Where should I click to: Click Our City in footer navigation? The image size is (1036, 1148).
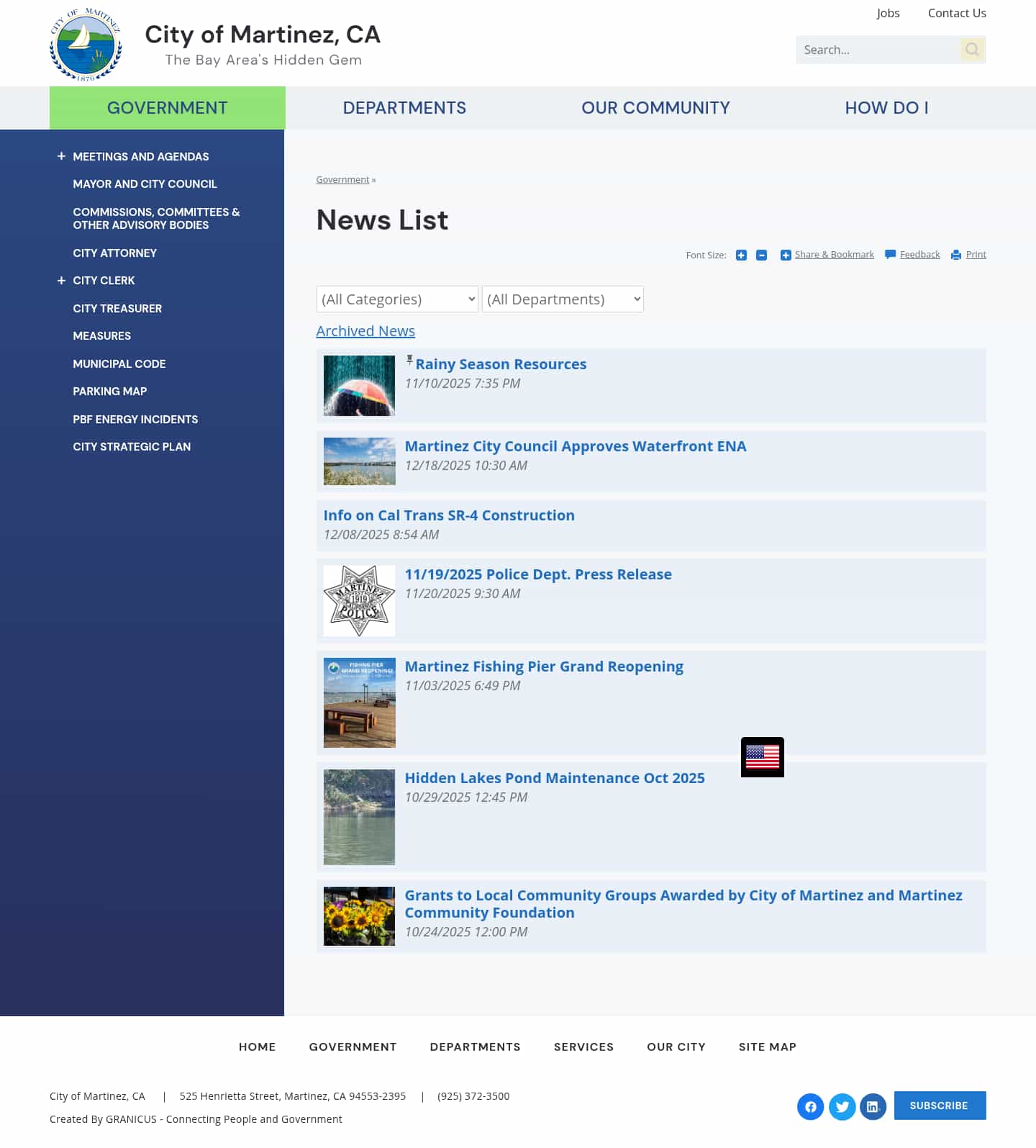pos(676,1047)
